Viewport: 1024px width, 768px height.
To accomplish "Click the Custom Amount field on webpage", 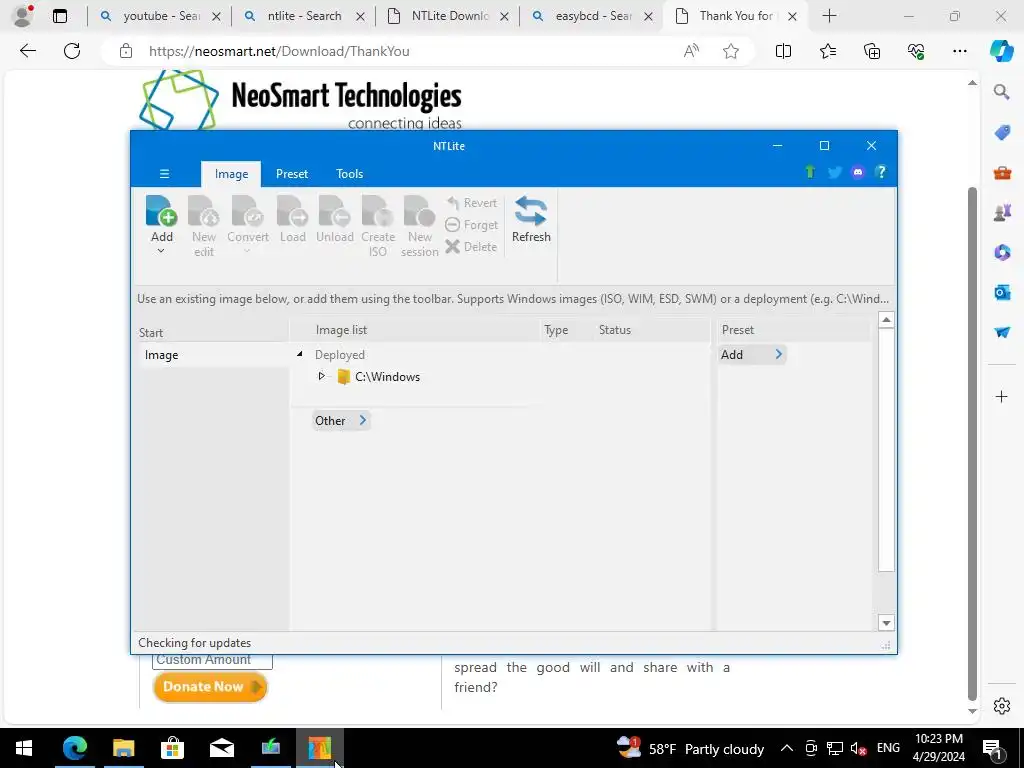I will (x=212, y=660).
